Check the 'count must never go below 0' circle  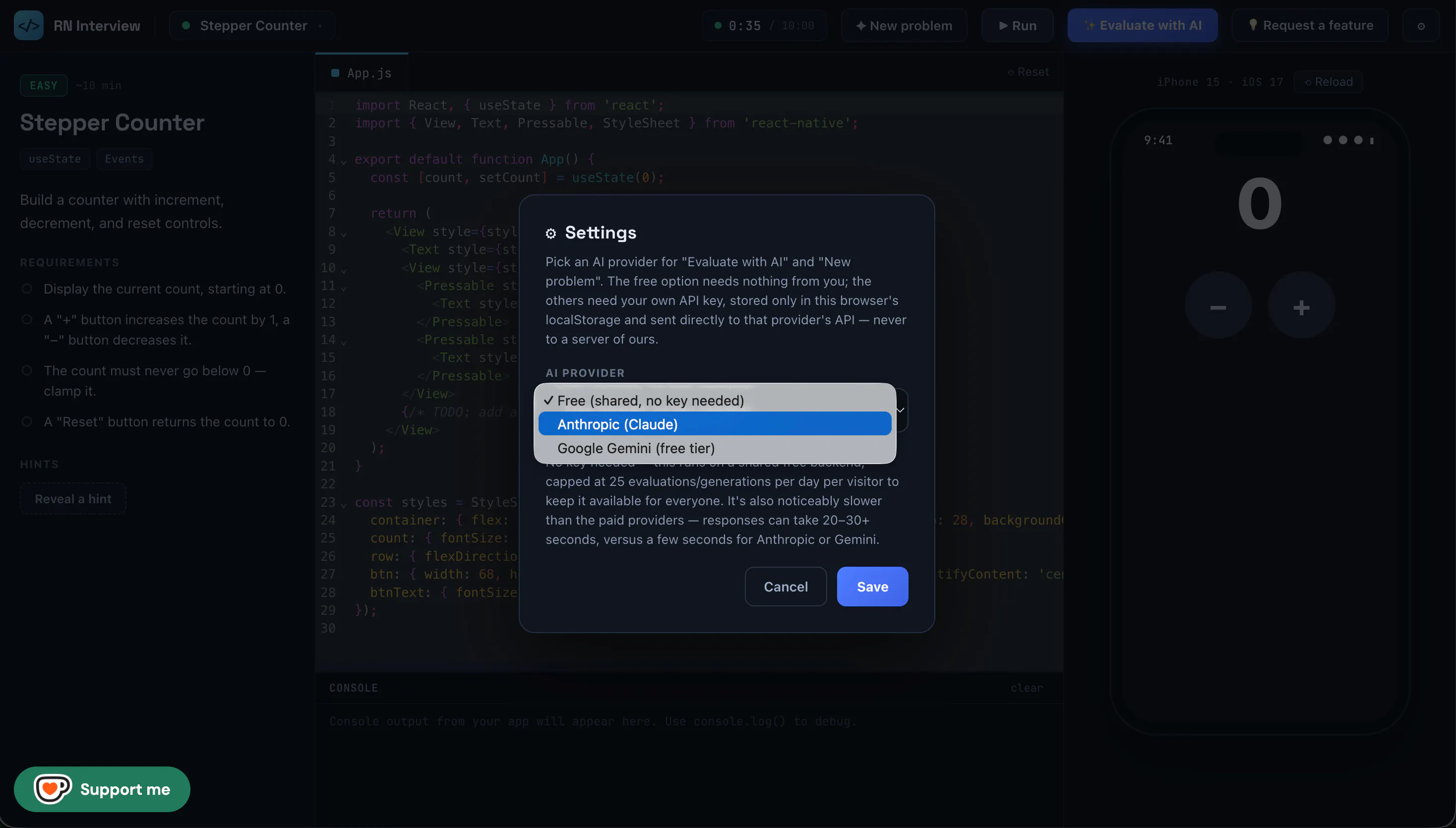point(27,371)
